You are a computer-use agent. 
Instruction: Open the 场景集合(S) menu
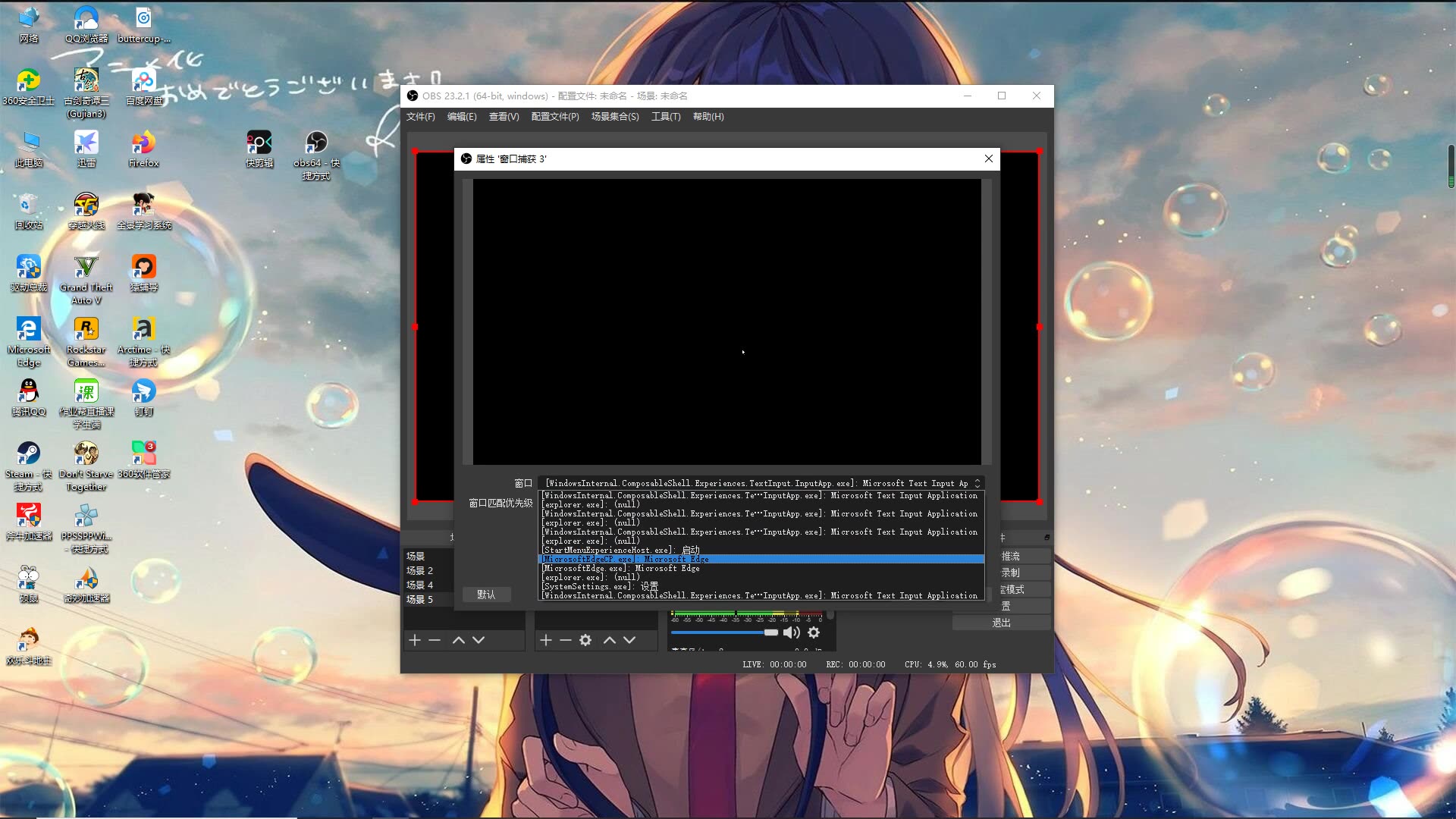tap(615, 117)
